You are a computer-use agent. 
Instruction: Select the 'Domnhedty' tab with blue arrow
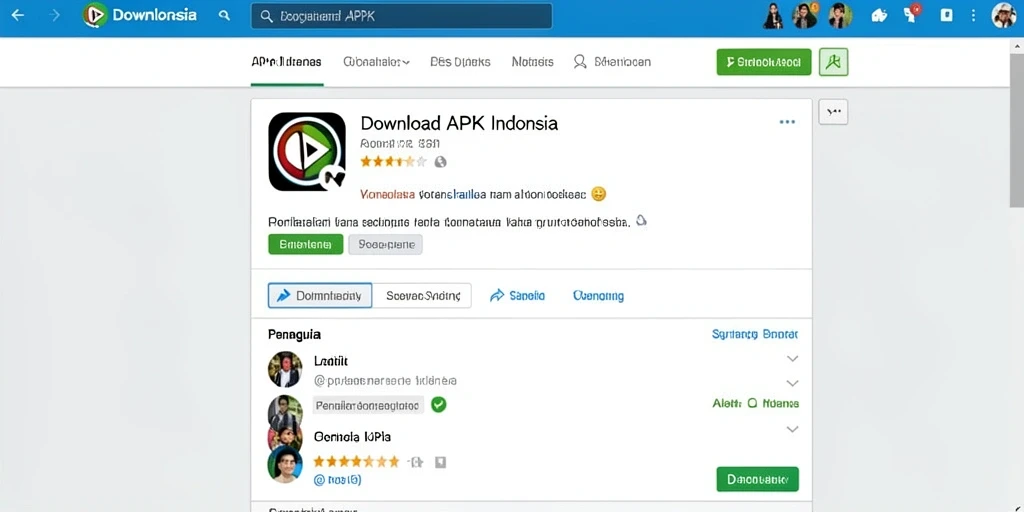coord(320,296)
